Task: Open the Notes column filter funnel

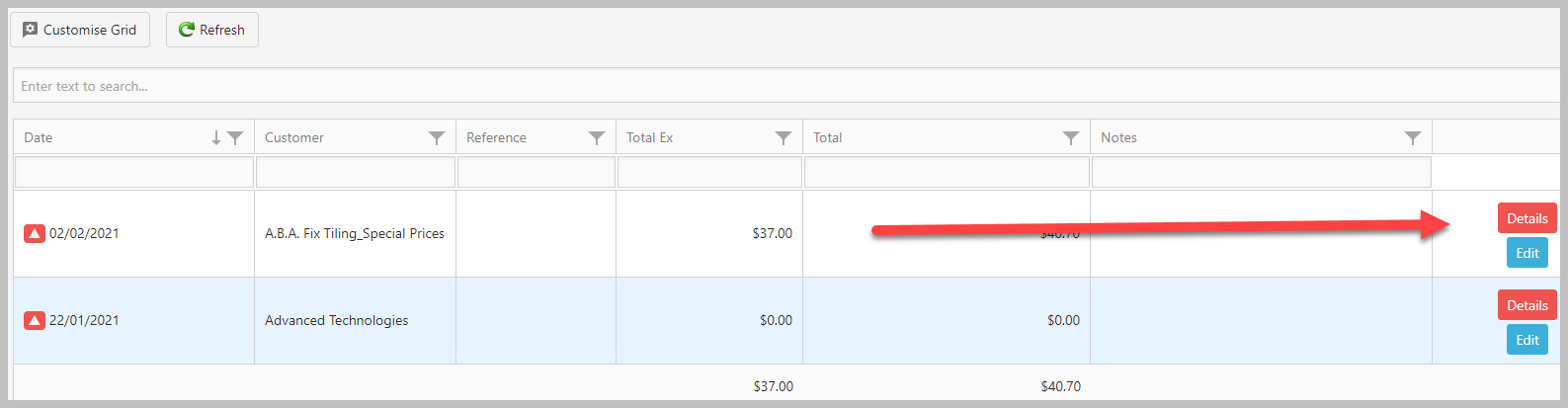Action: tap(1413, 138)
